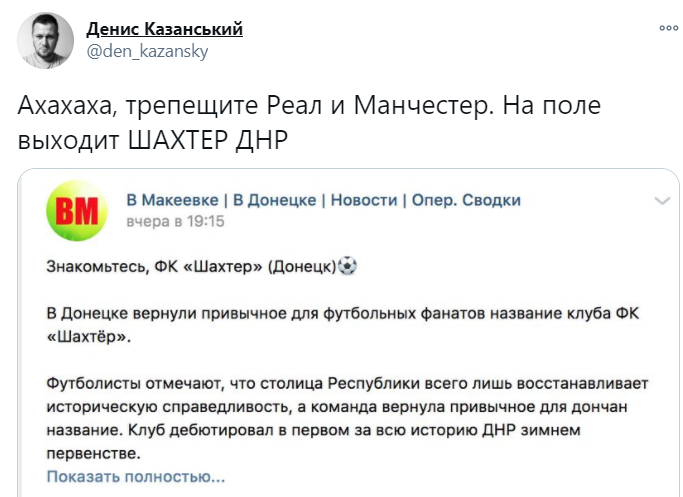Click the 'вчера в 19:15' post timestamp

[175, 221]
